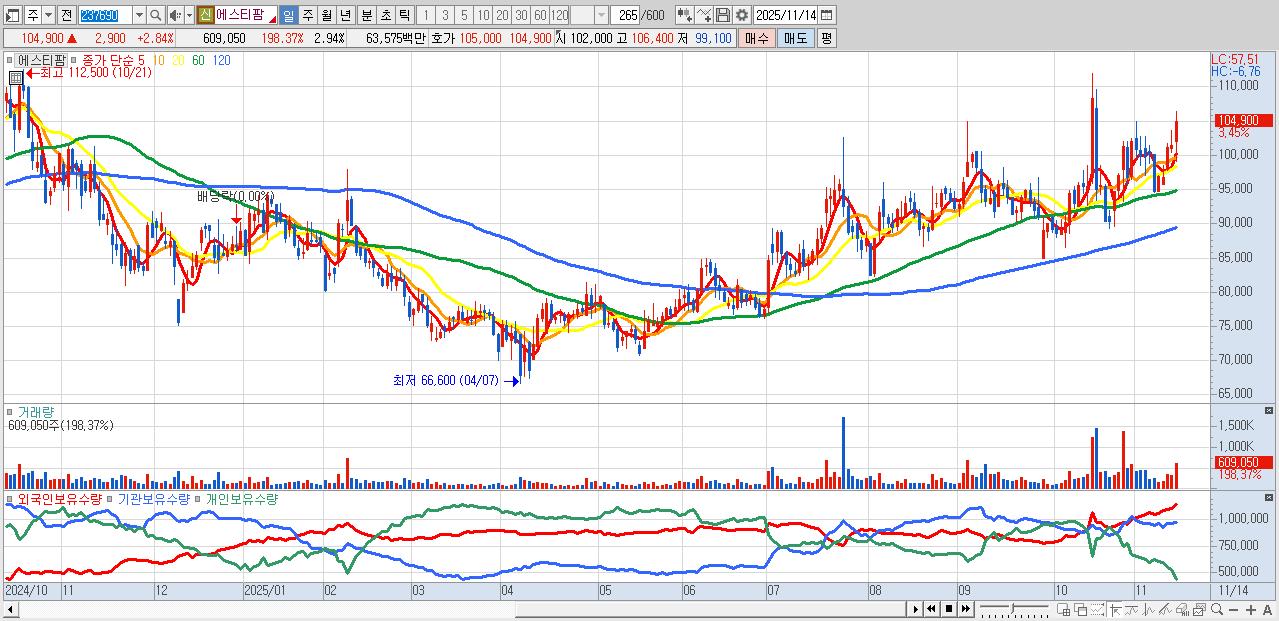Save chart settings with the floppy disk icon
Viewport: 1279px width, 621px height.
point(722,15)
